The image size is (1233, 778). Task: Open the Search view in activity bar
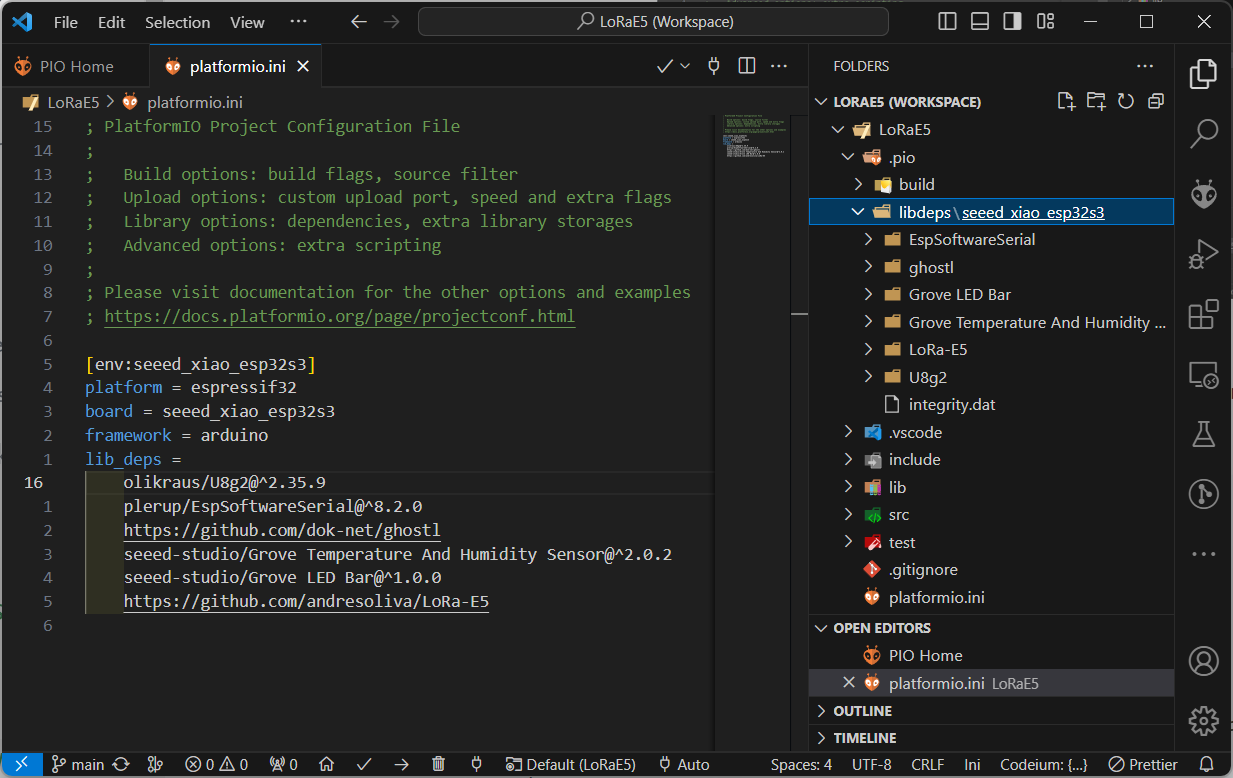1203,133
